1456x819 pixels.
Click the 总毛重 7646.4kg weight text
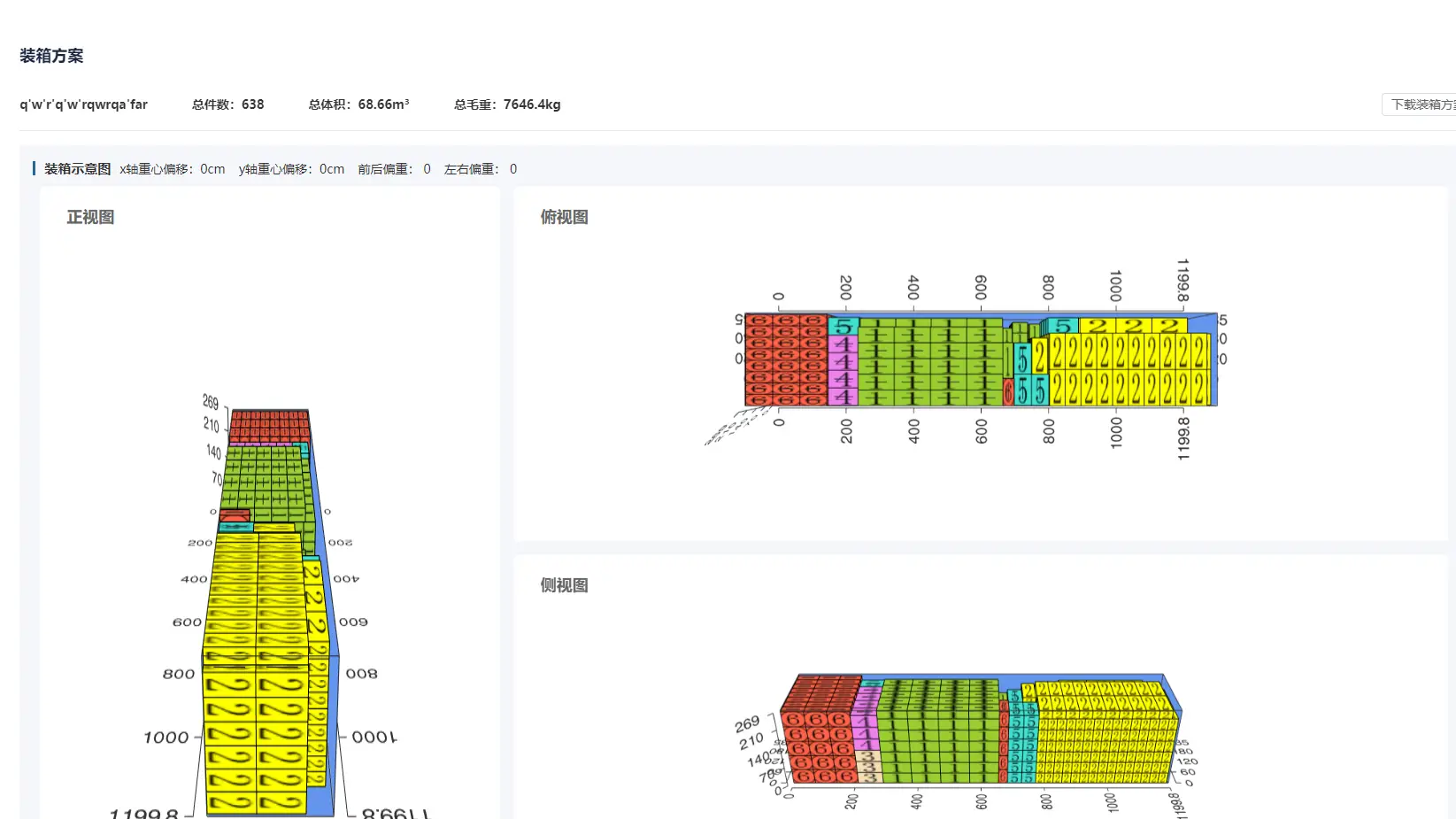(507, 104)
